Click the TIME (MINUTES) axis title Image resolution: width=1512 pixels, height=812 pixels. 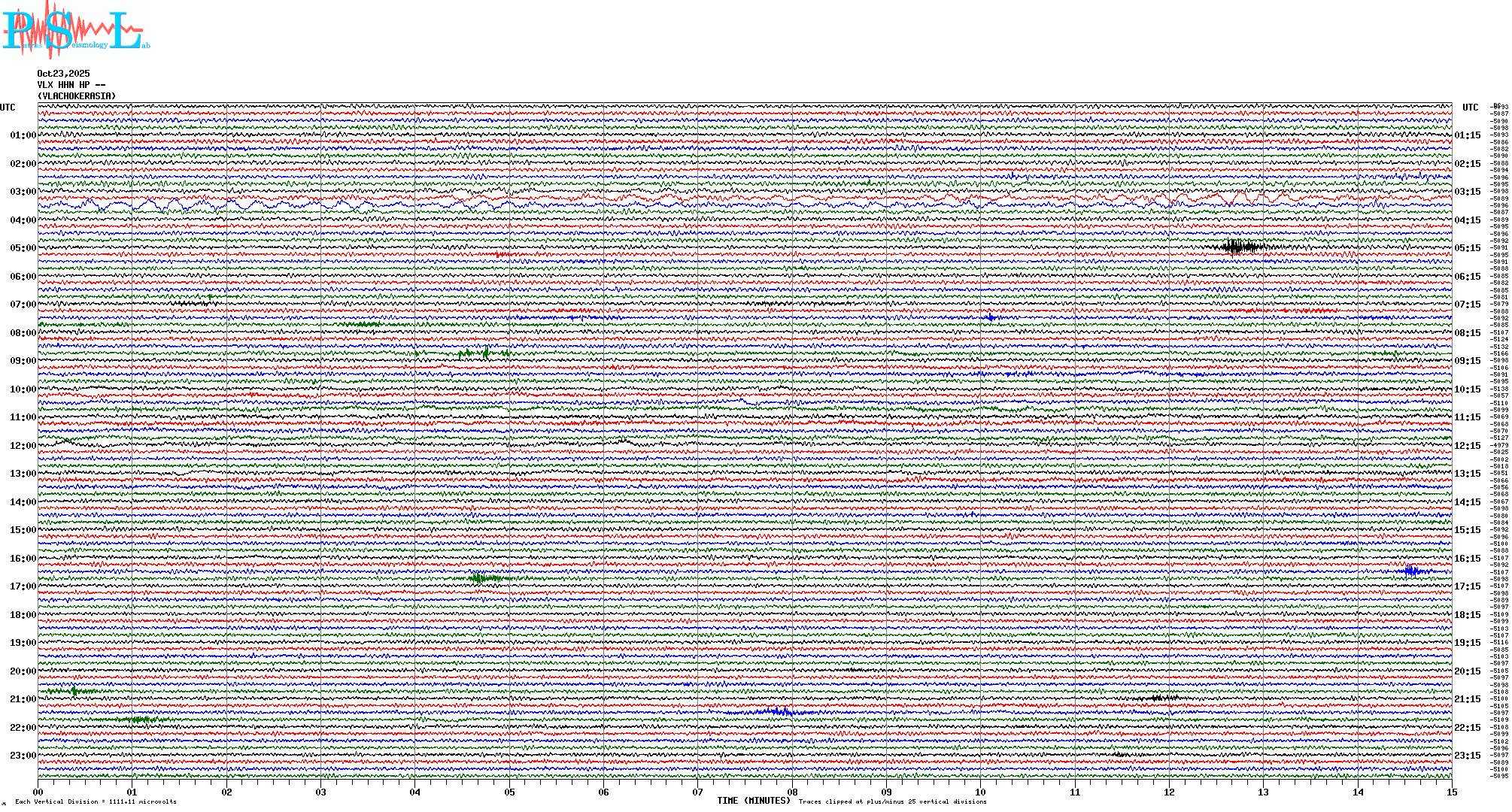pyautogui.click(x=754, y=801)
